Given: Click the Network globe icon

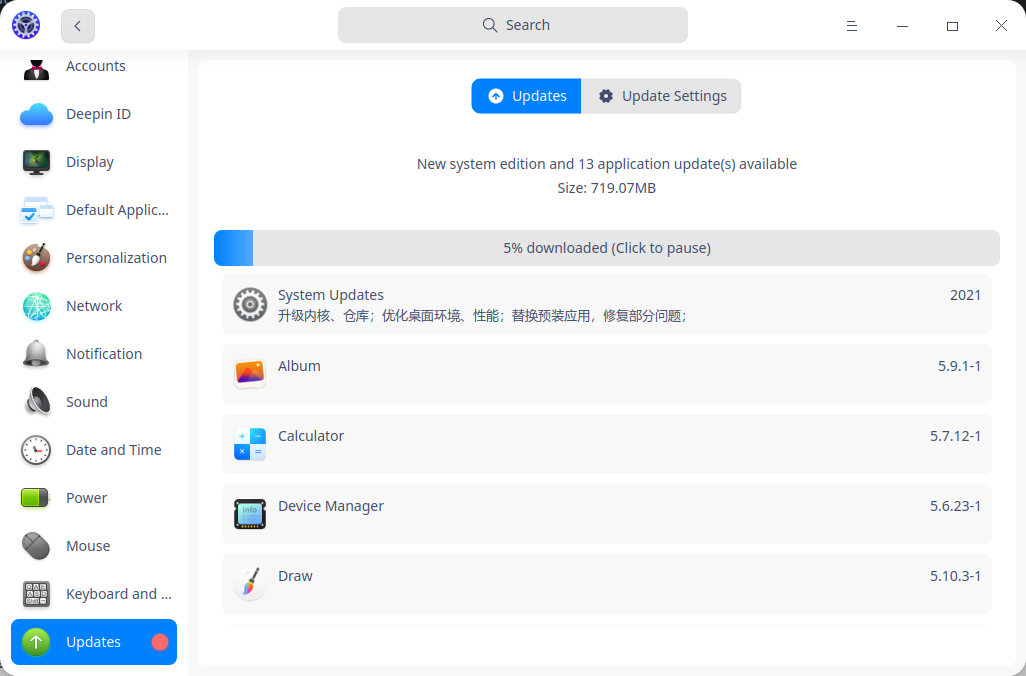Looking at the screenshot, I should tap(36, 306).
